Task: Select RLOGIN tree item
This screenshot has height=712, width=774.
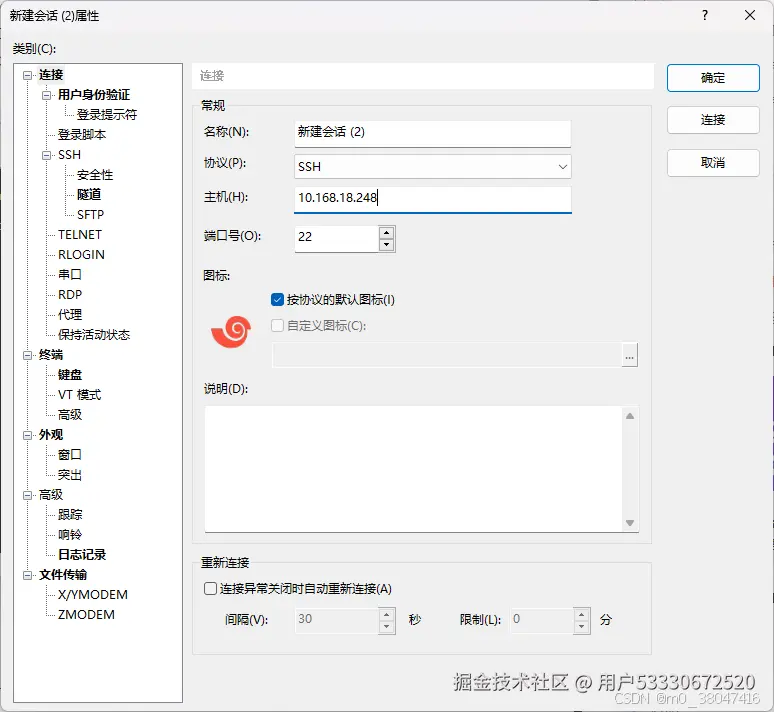Action: (x=81, y=255)
